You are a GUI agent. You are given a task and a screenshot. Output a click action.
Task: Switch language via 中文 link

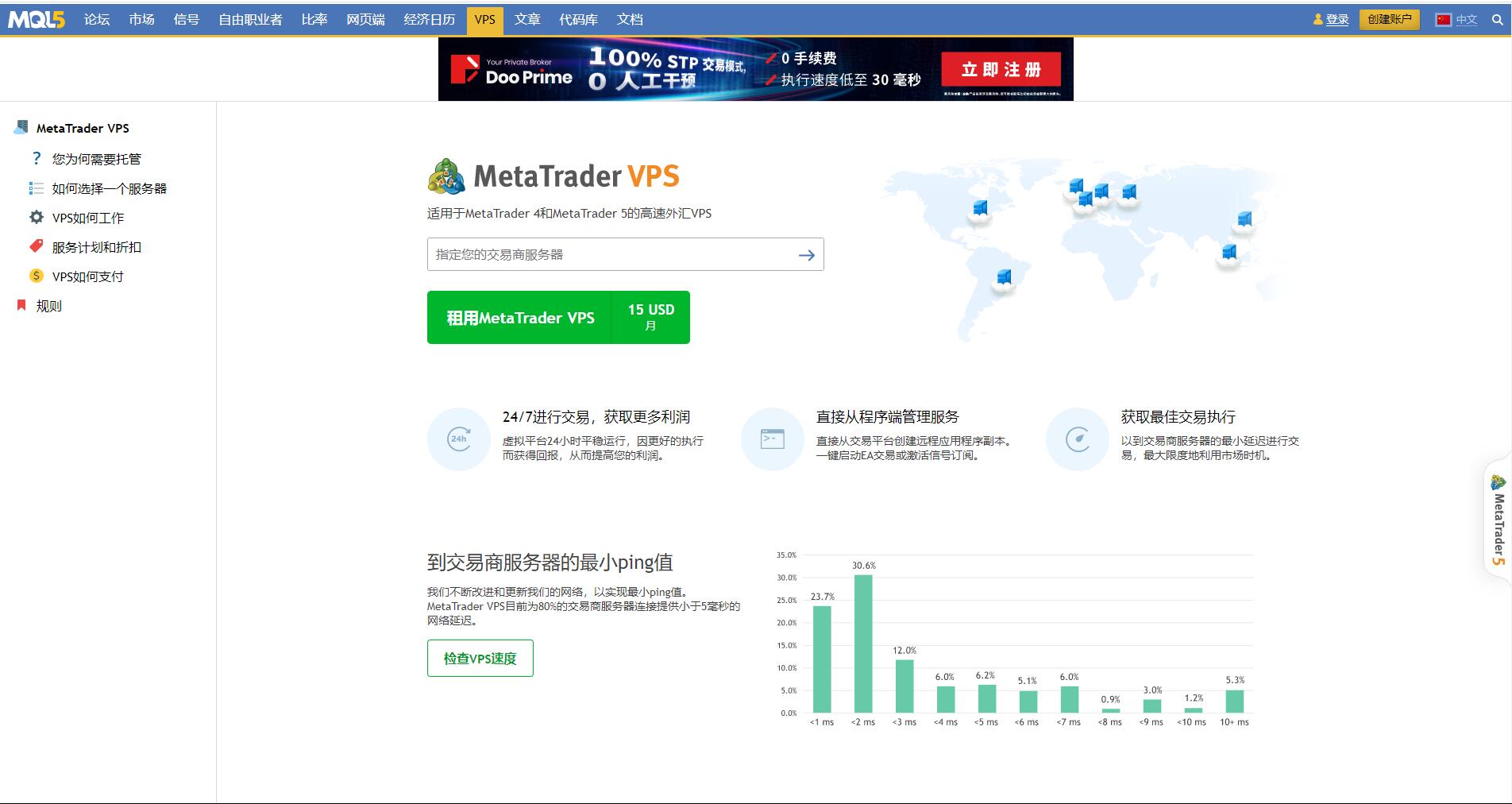pyautogui.click(x=1466, y=20)
